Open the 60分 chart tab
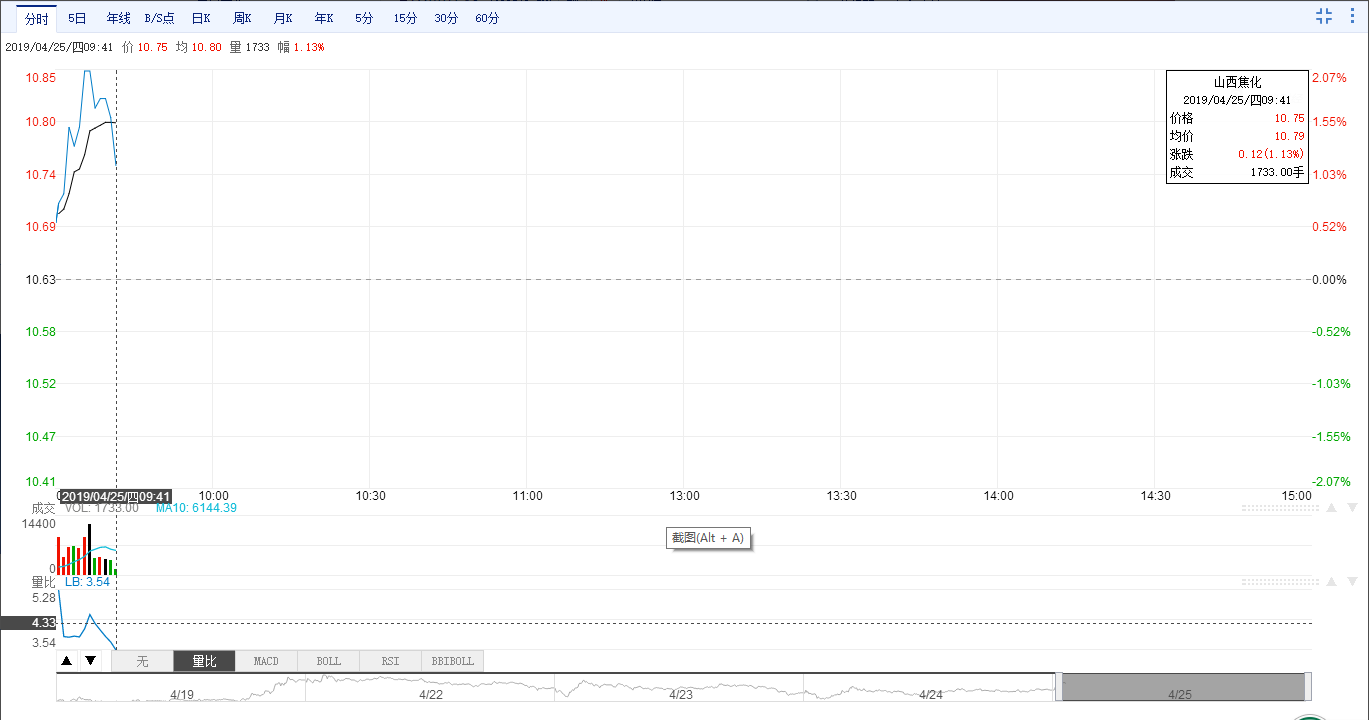 pyautogui.click(x=487, y=18)
